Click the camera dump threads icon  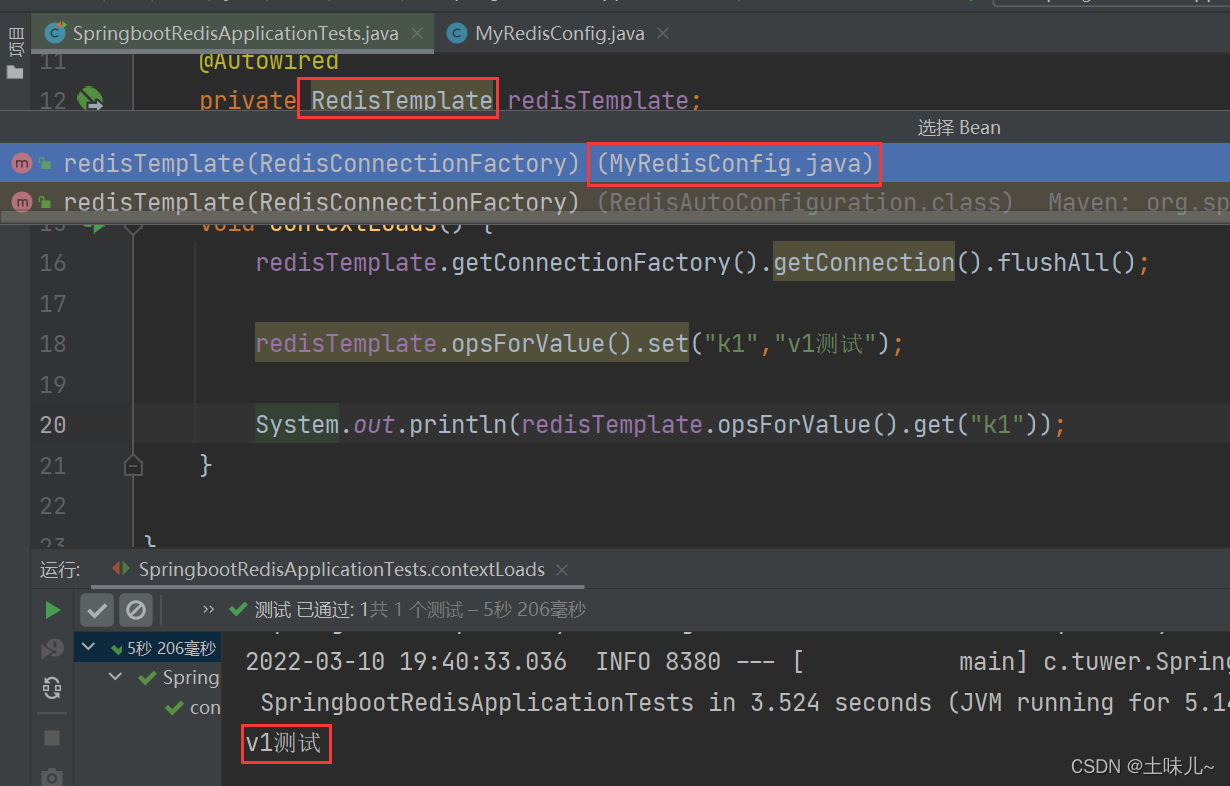(x=52, y=776)
